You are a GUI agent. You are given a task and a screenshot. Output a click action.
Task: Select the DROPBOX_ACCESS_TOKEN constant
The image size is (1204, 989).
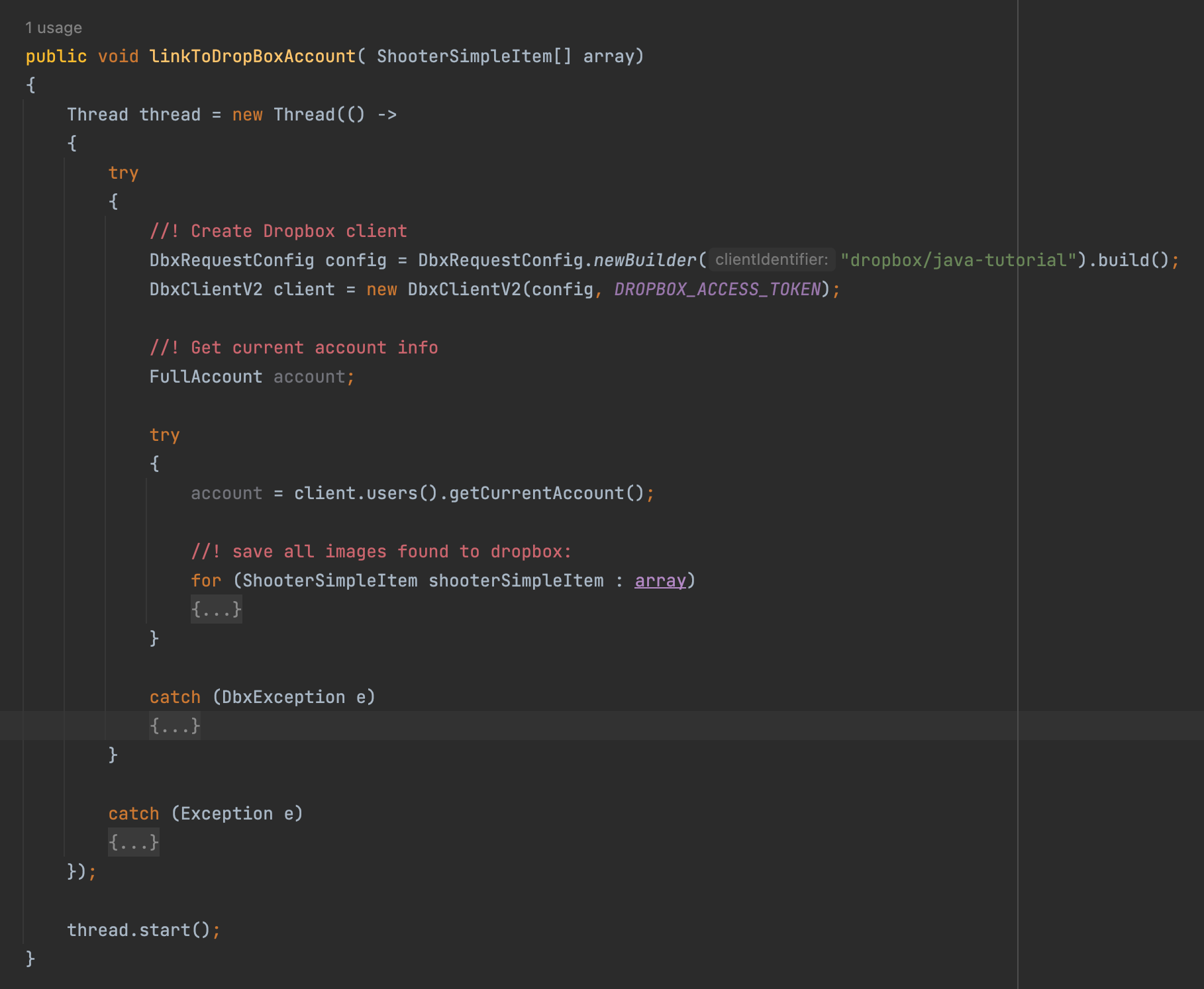click(716, 289)
